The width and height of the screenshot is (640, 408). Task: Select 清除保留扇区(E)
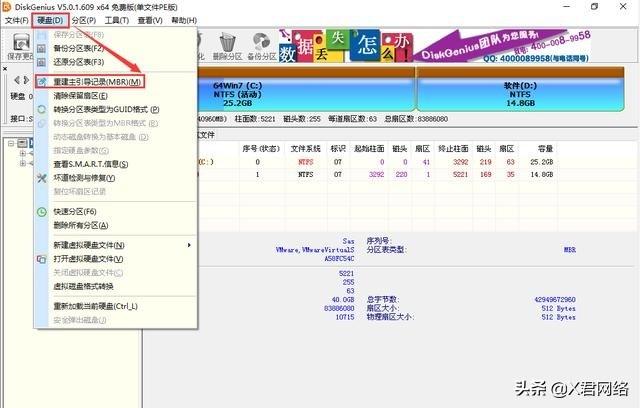click(x=80, y=96)
